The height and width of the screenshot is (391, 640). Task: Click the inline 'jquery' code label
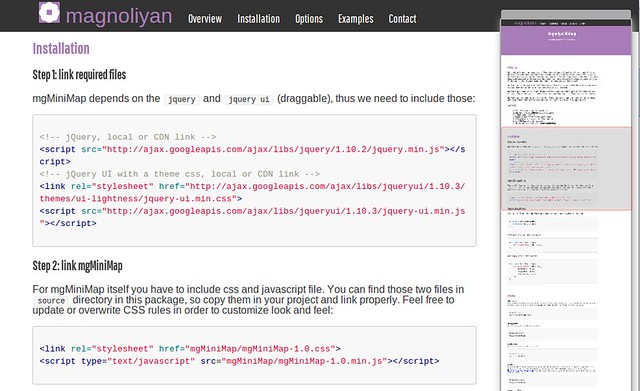[182, 99]
